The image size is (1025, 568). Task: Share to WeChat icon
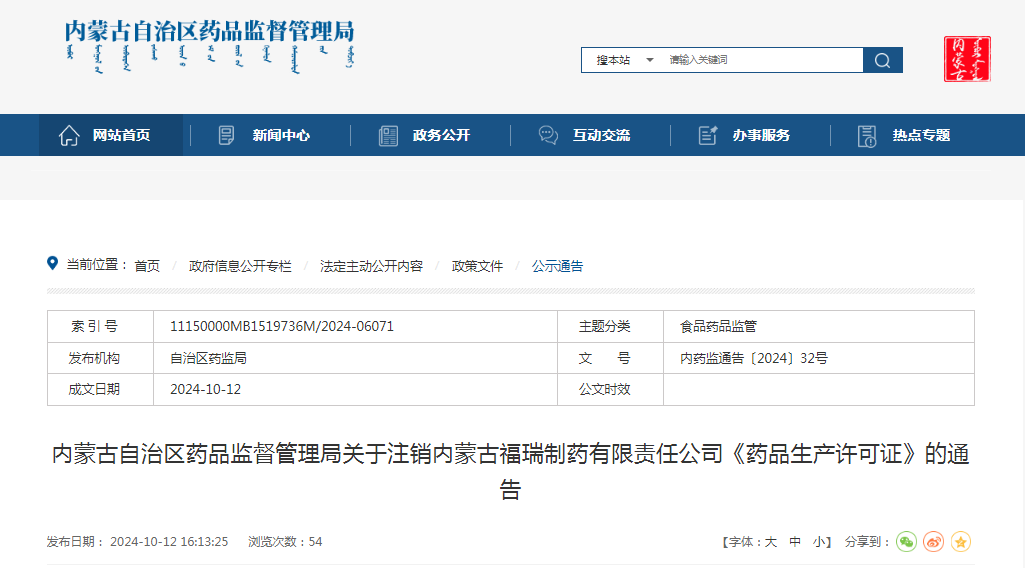(x=906, y=542)
